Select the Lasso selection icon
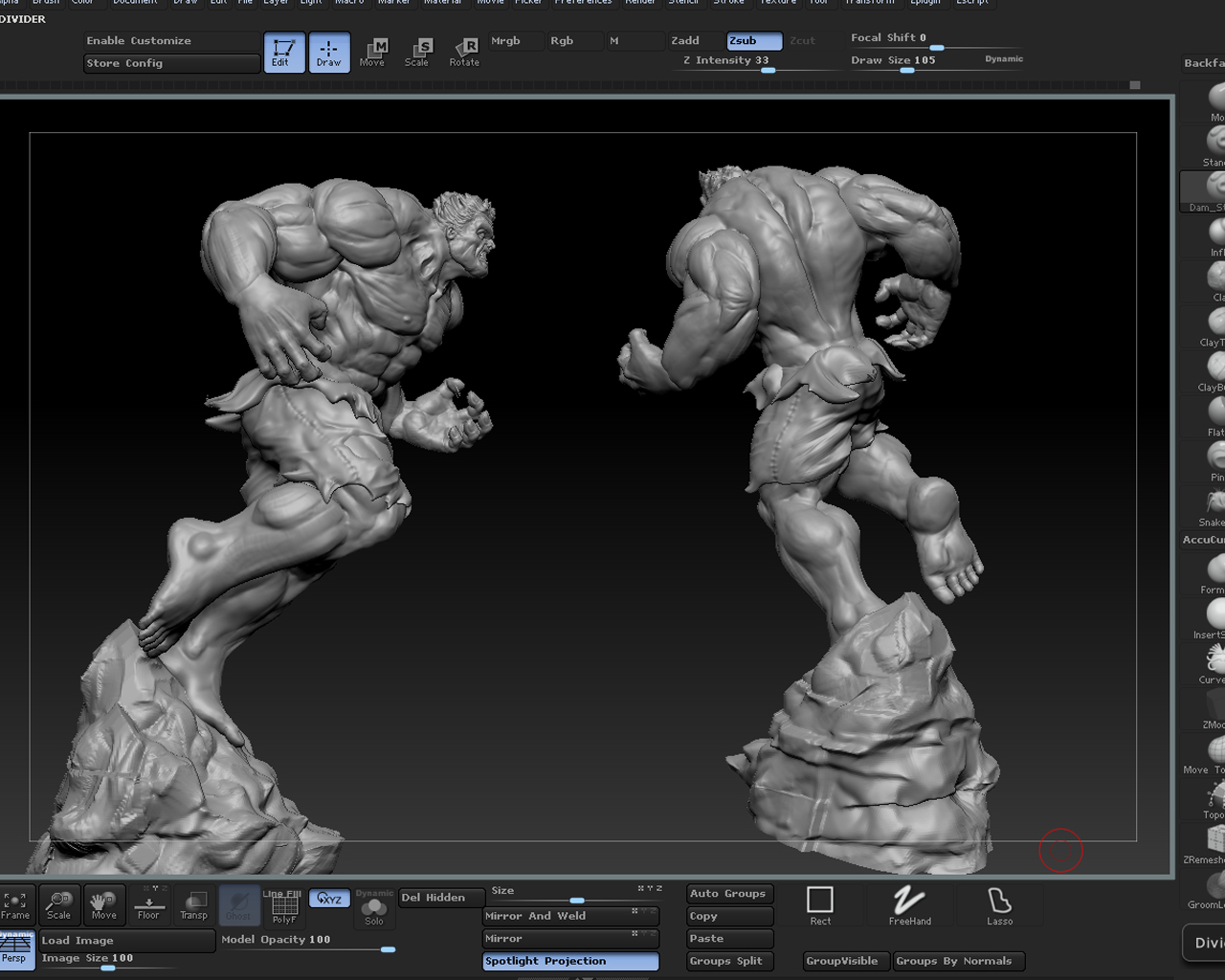 (999, 905)
